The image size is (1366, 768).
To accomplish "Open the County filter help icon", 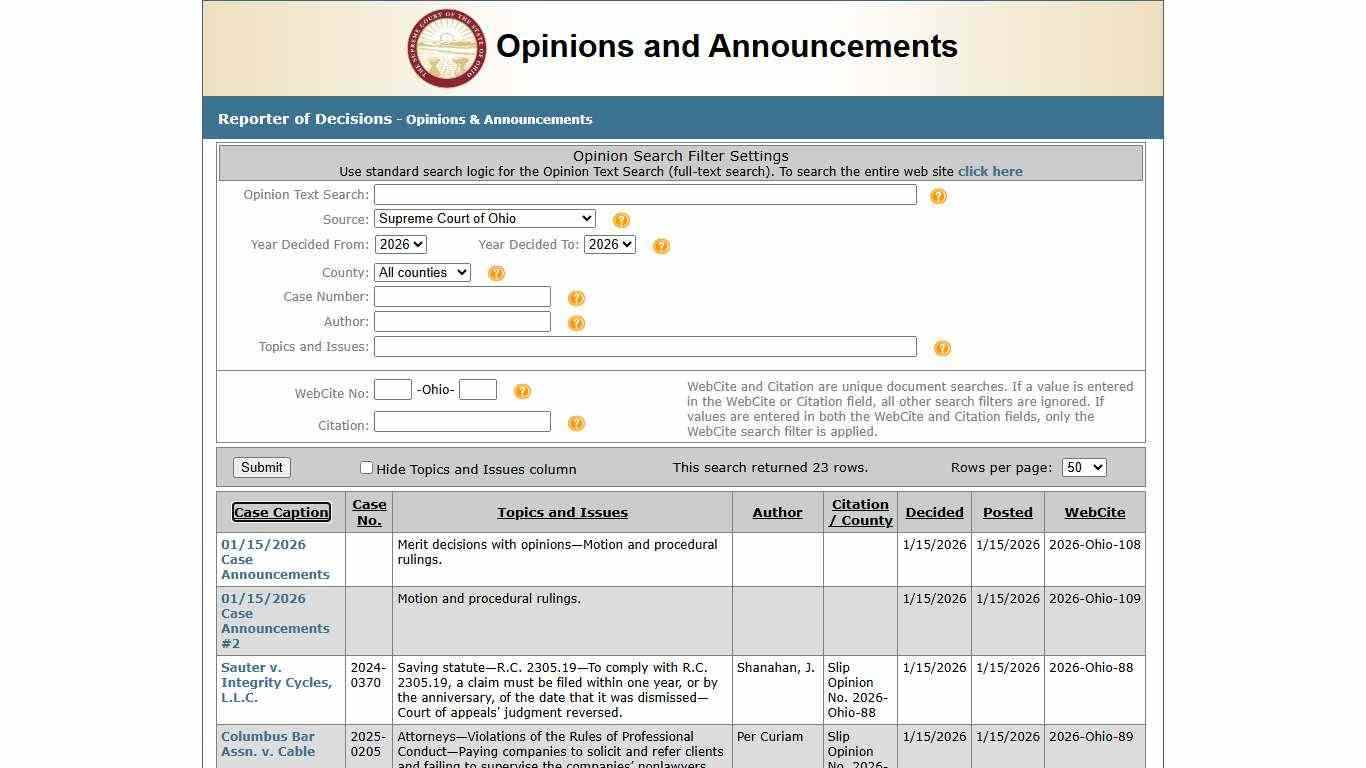I will (x=497, y=272).
